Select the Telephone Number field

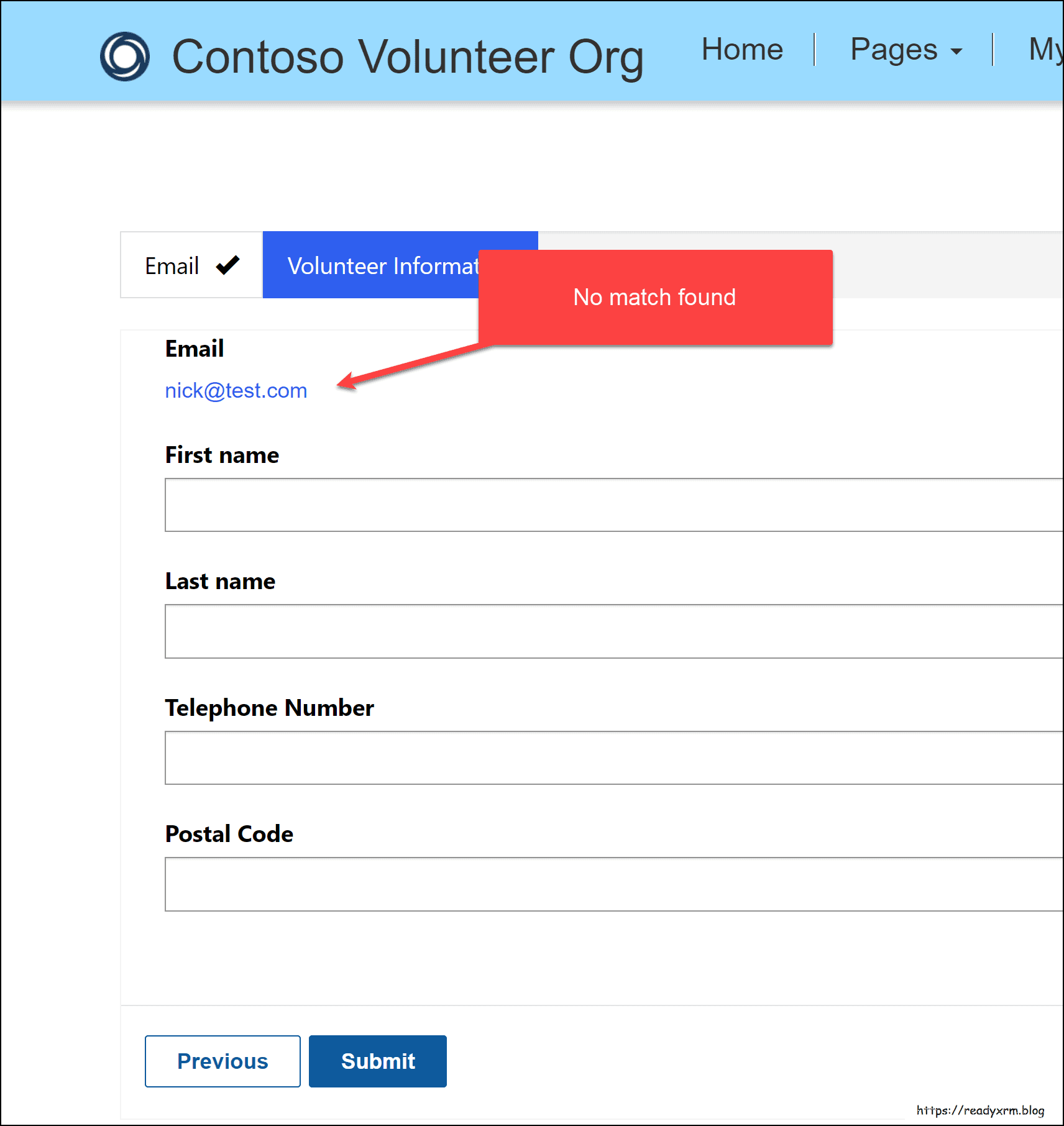point(613,758)
